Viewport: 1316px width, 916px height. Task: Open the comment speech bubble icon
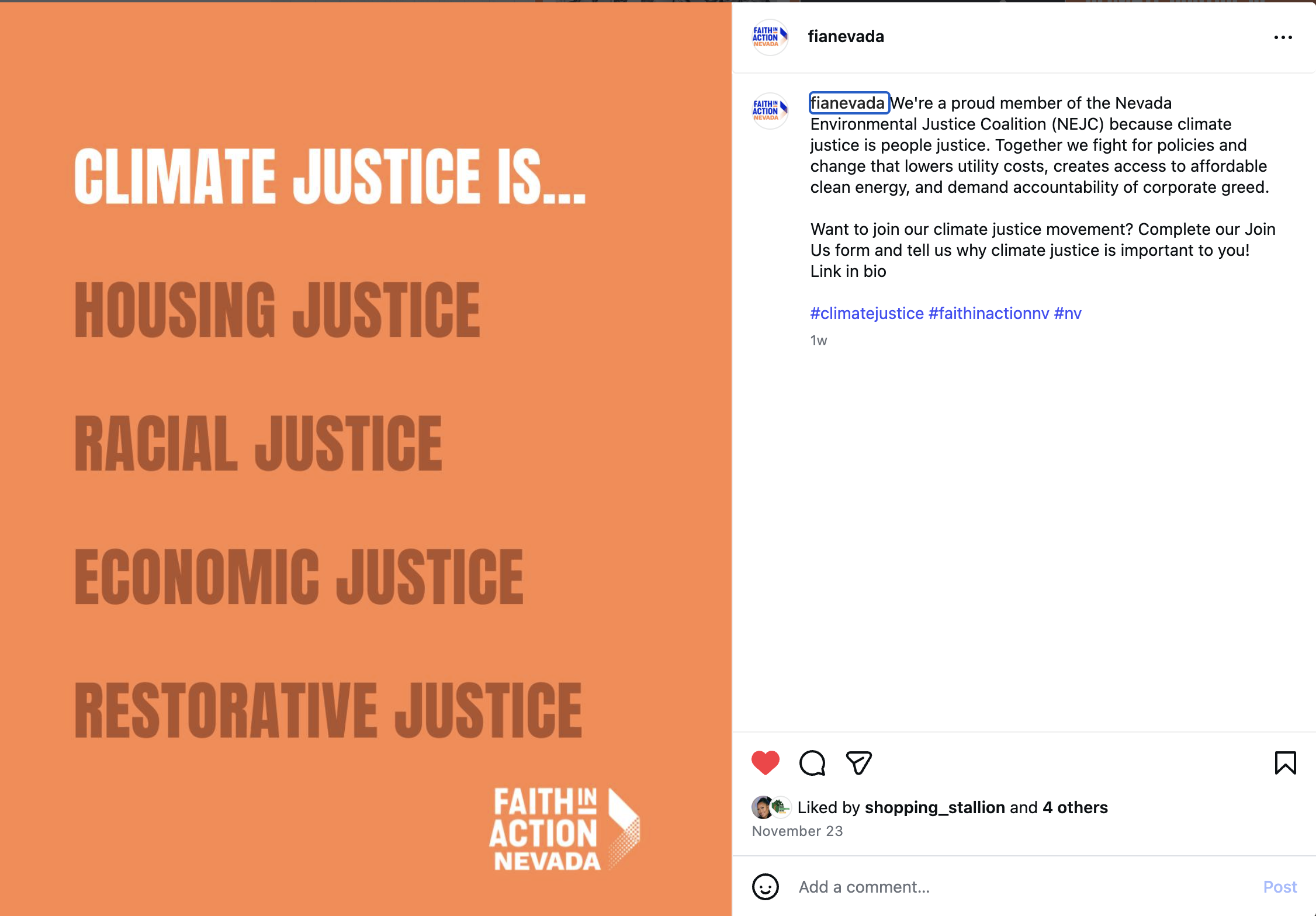(x=812, y=763)
